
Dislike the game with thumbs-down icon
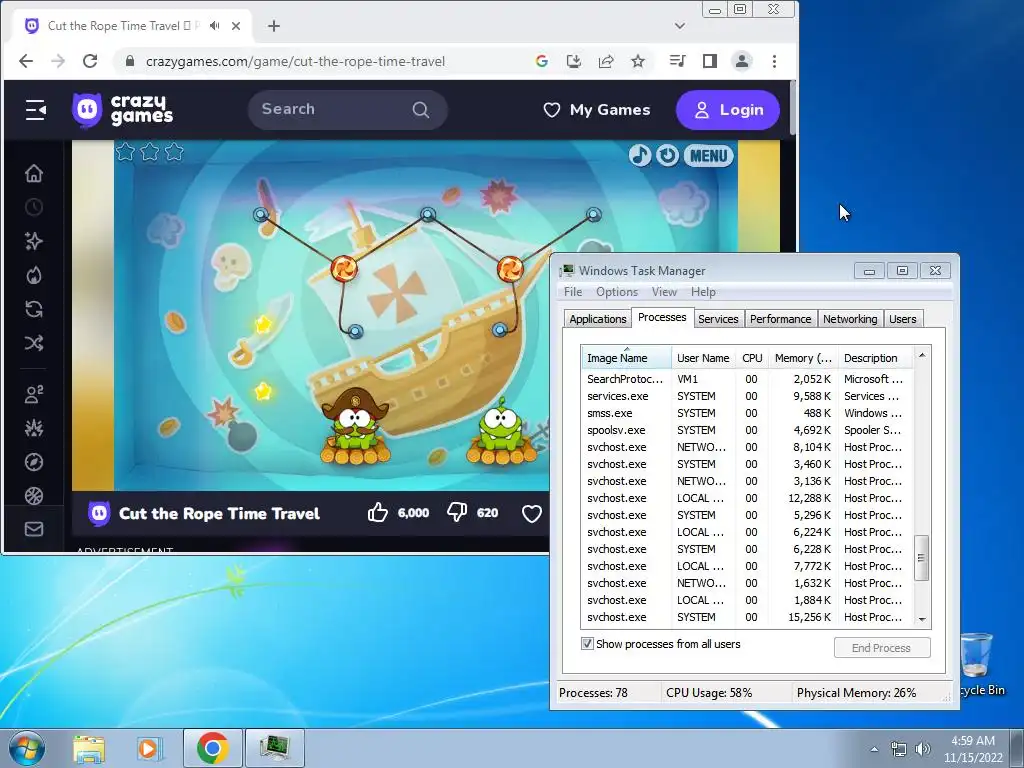tap(457, 513)
